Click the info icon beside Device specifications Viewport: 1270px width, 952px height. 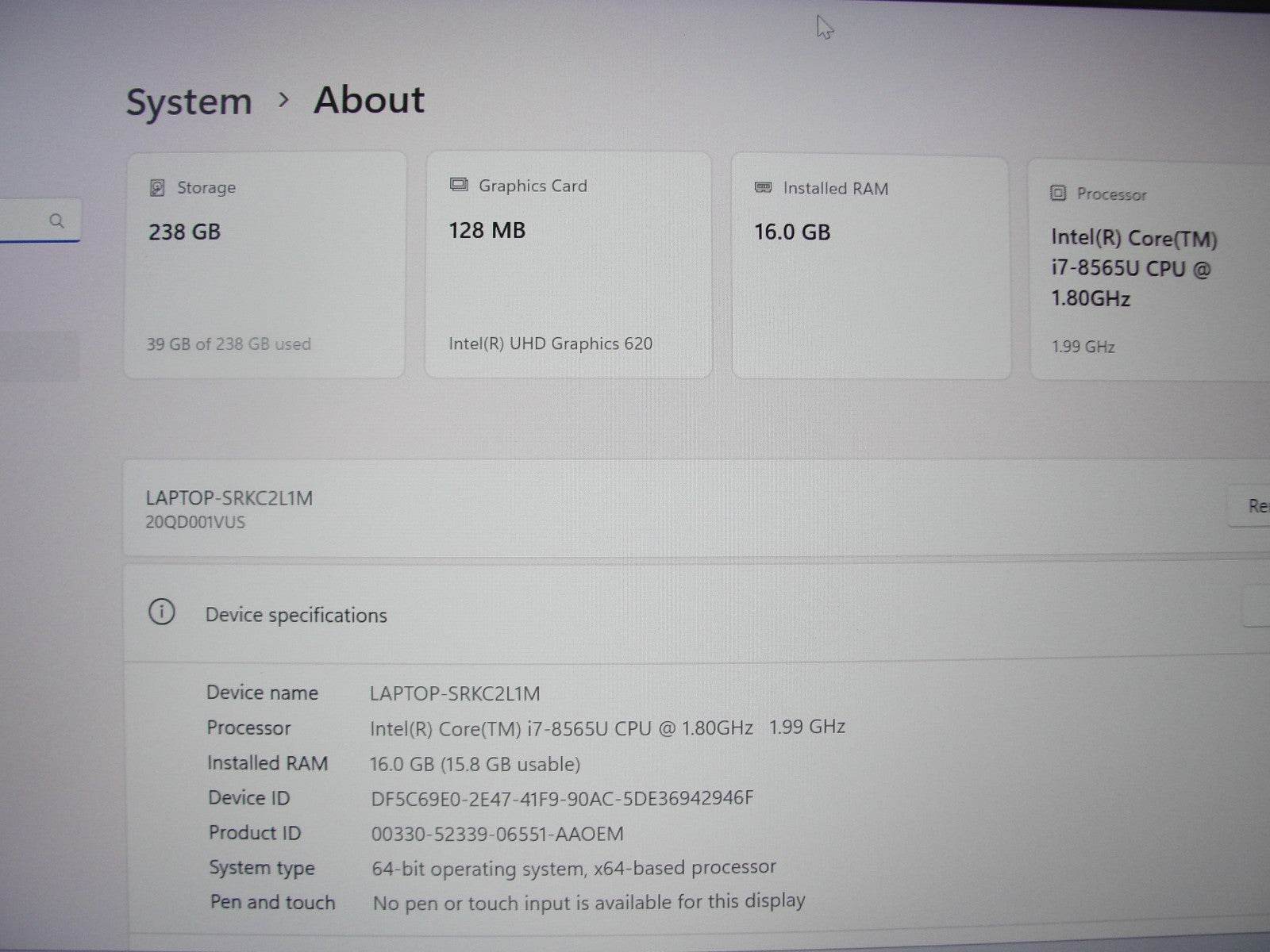tap(162, 613)
